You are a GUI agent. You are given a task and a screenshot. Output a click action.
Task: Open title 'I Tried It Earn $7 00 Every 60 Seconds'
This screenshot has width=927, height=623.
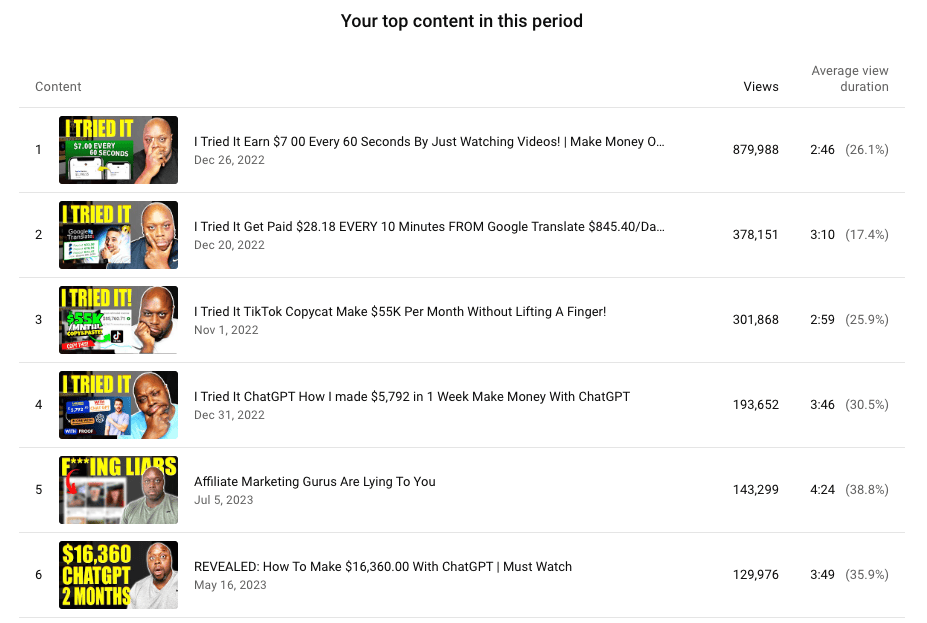[x=429, y=142]
